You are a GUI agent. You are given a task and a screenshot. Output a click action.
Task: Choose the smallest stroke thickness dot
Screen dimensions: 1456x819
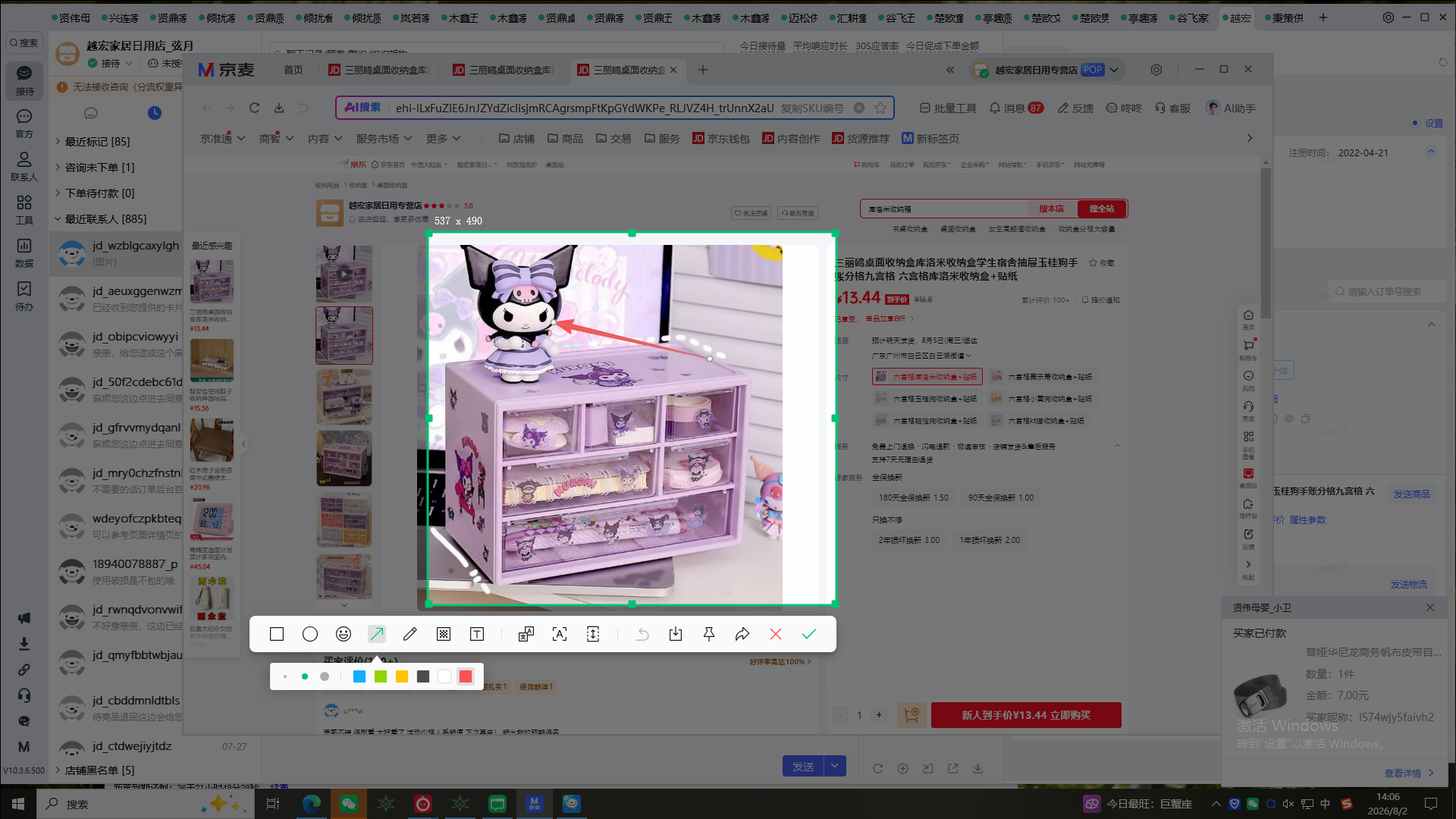pos(285,676)
